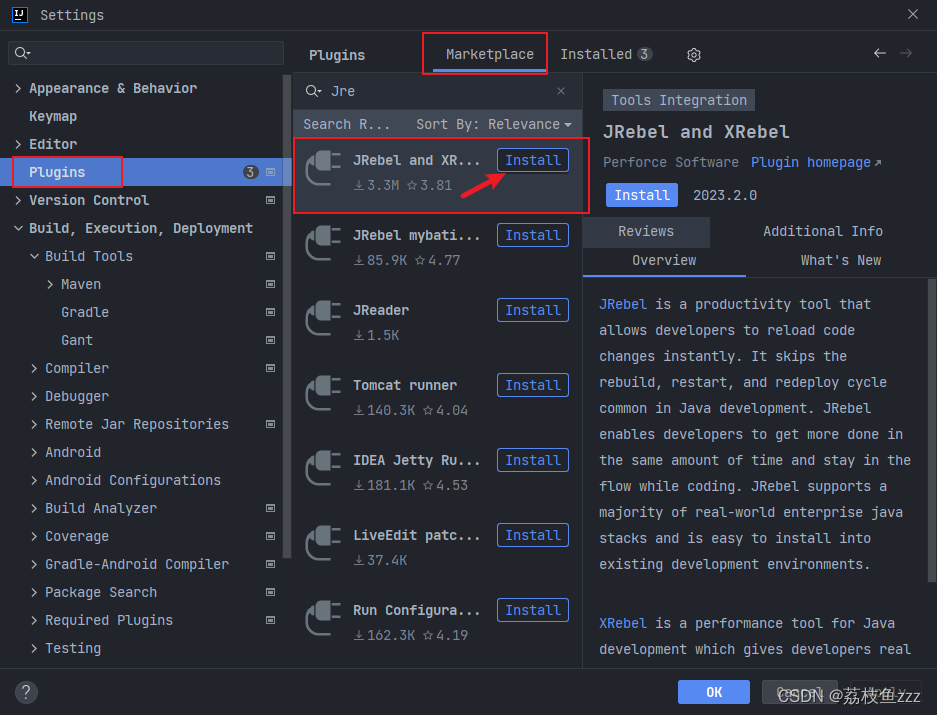Viewport: 937px width, 715px height.
Task: Open the plugins gear settings menu
Action: [x=693, y=55]
